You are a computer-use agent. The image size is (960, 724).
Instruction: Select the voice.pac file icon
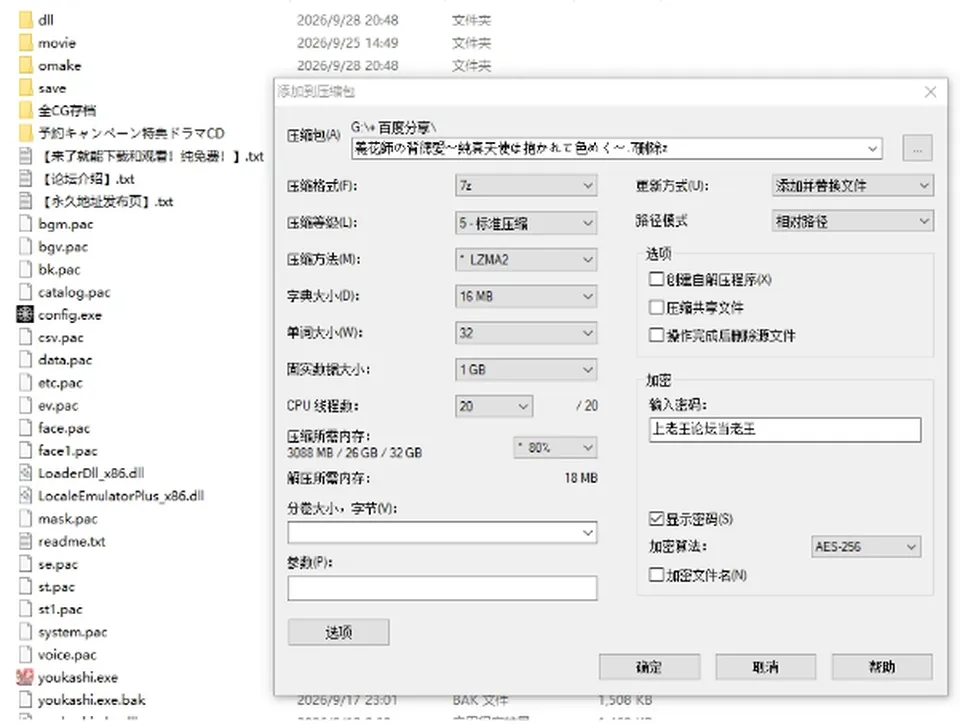point(26,654)
